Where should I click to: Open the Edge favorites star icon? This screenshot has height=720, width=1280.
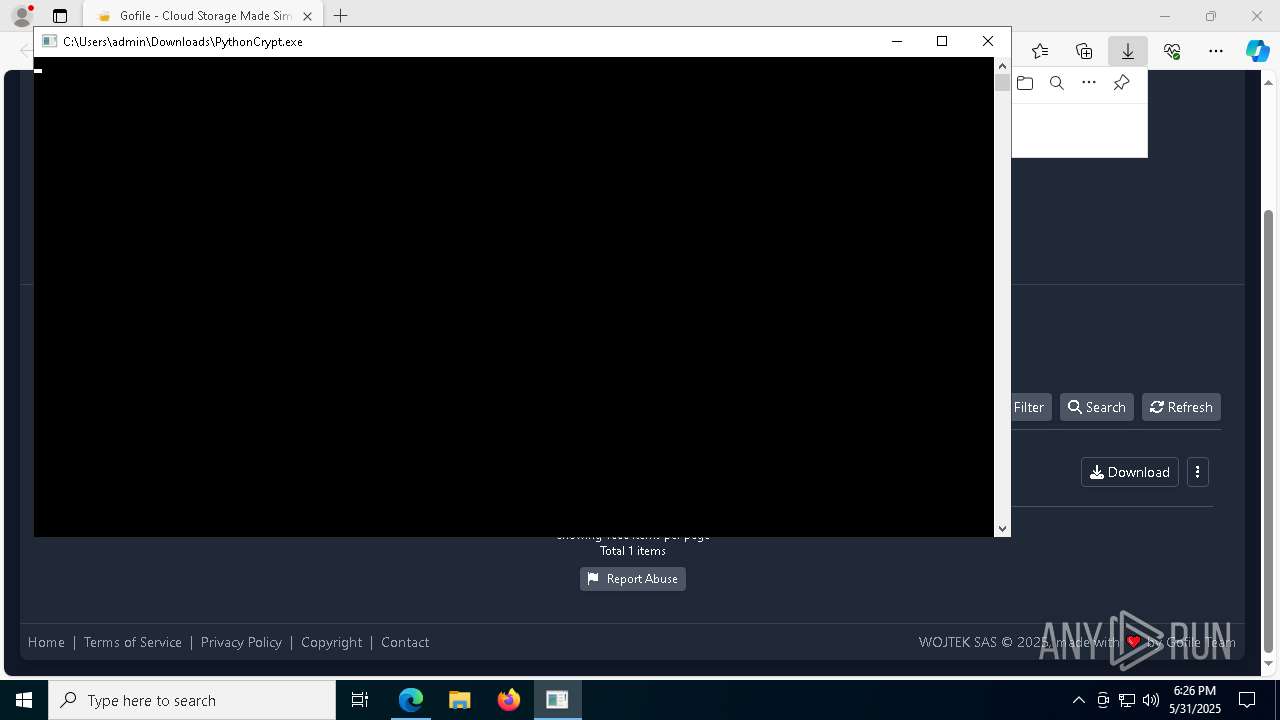point(1040,51)
